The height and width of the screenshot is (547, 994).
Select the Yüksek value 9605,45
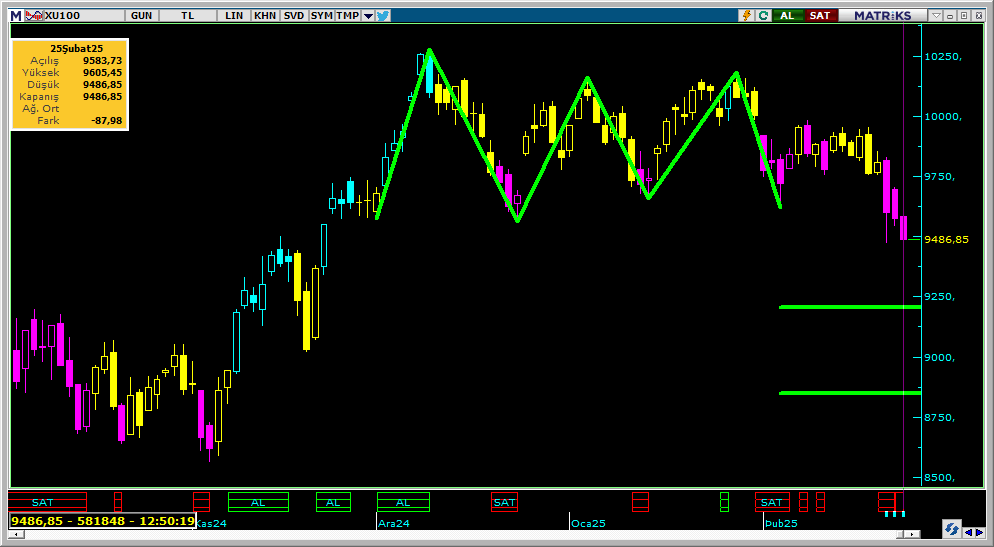coord(102,73)
